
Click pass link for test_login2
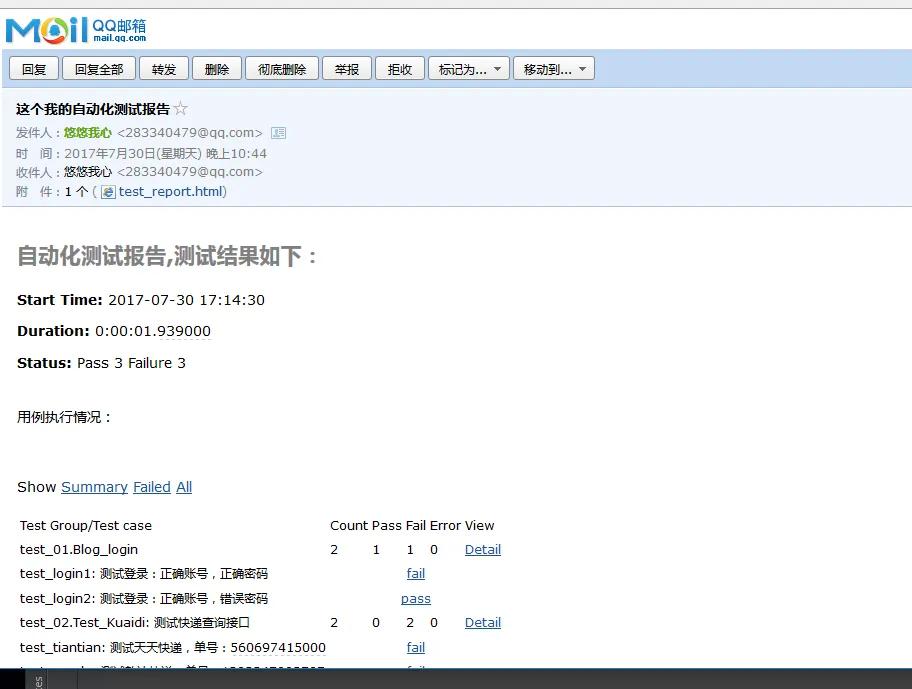(416, 599)
